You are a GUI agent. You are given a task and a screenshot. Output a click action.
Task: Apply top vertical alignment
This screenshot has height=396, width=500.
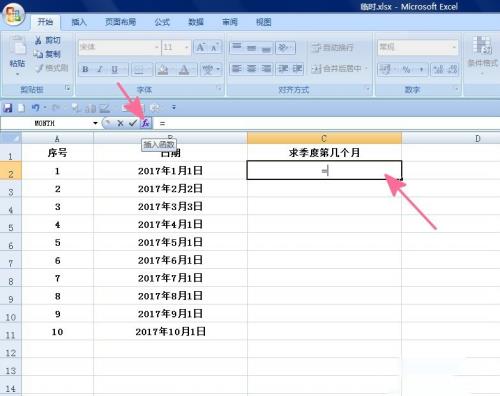pos(237,48)
